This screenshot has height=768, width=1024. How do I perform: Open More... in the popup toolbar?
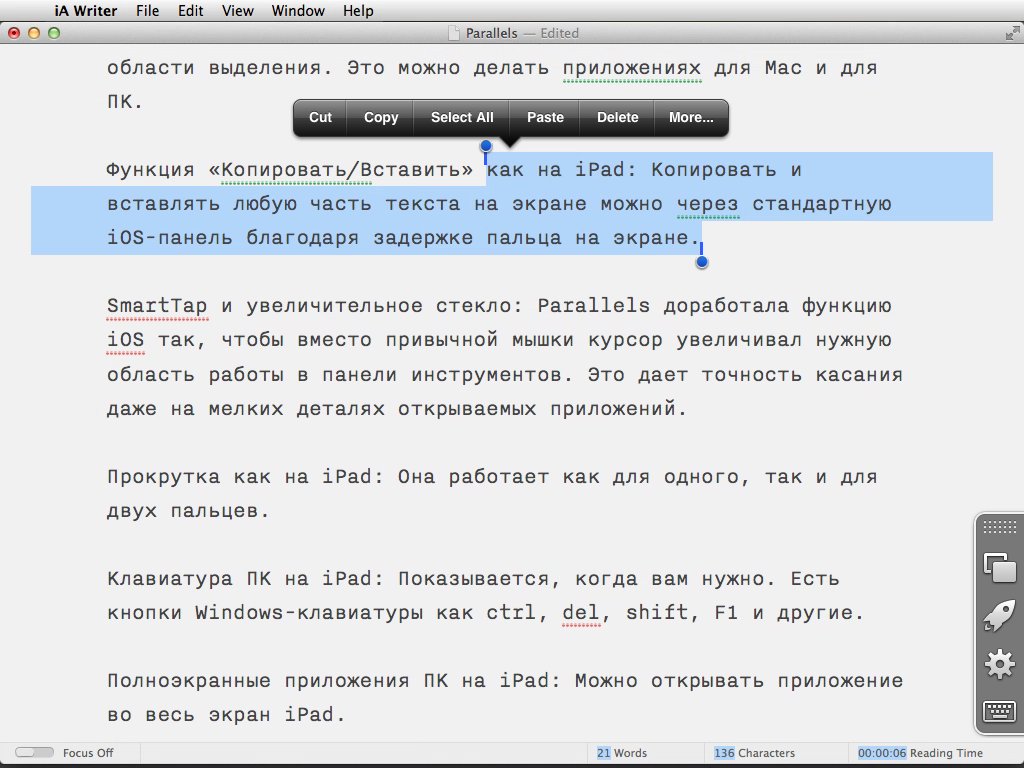coord(691,117)
